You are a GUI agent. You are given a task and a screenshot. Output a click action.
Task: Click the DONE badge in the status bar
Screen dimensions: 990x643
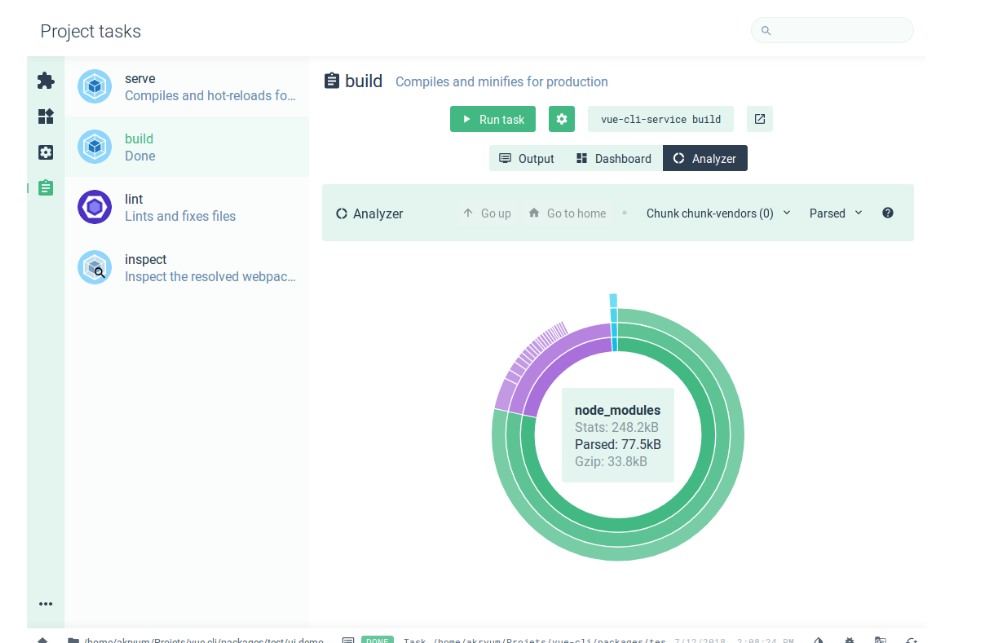[377, 639]
